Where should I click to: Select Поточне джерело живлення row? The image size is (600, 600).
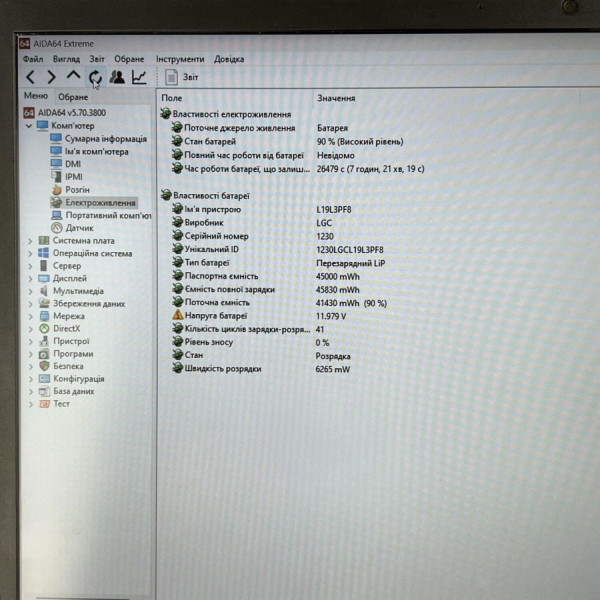259,128
